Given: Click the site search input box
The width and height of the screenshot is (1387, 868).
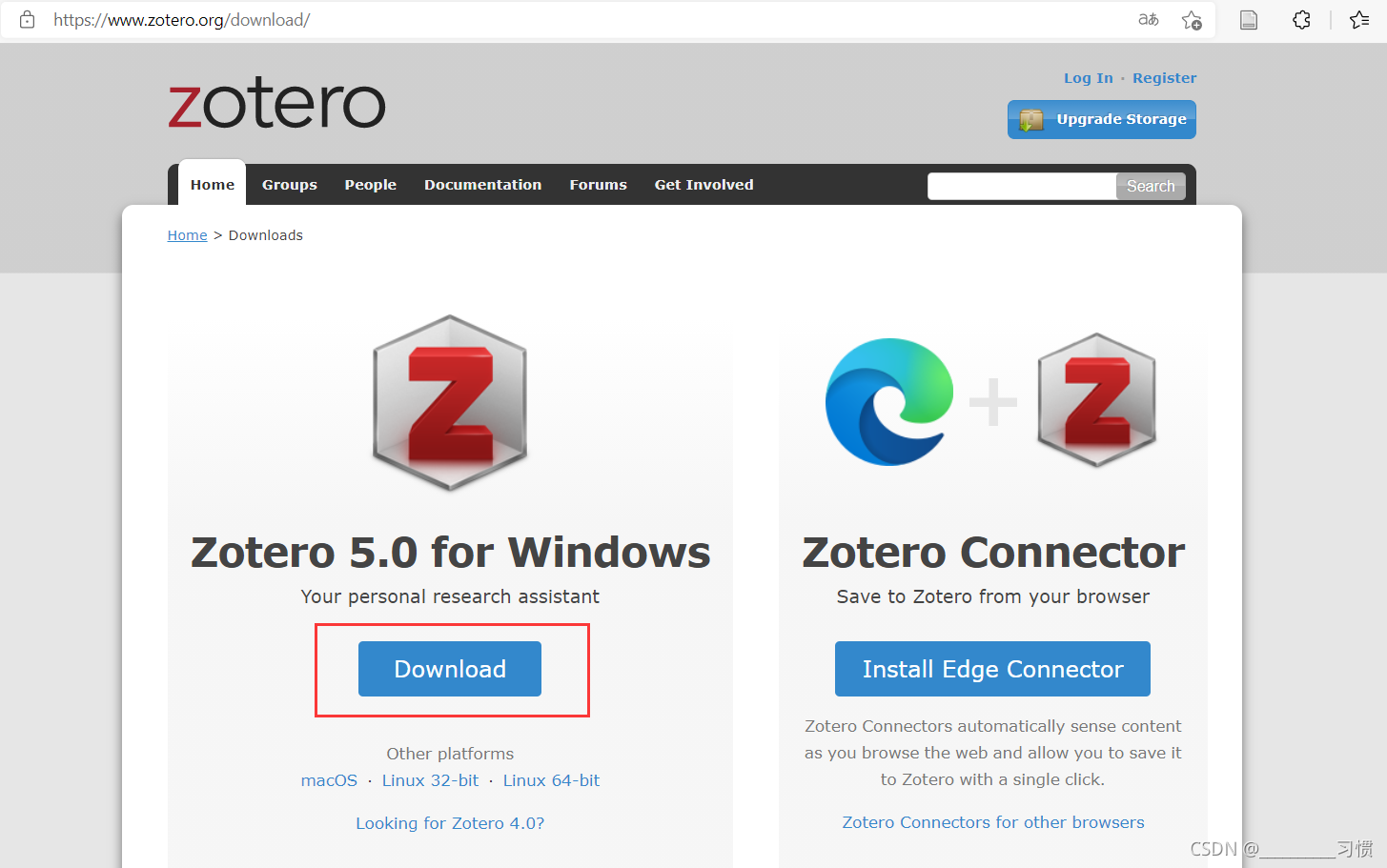Looking at the screenshot, I should 1022,186.
